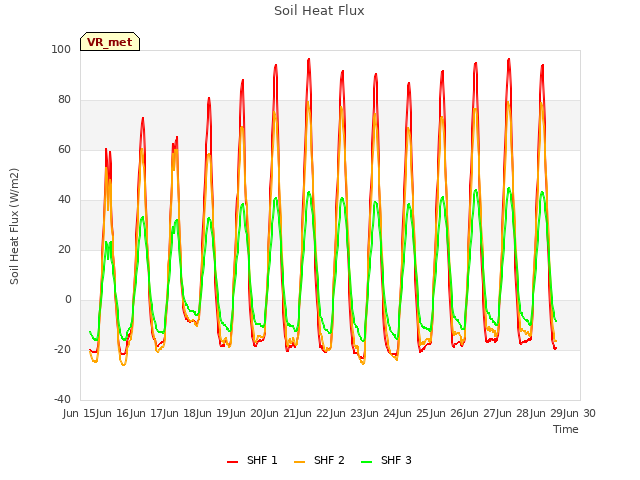Click the VR_met annotation label

pos(110,42)
